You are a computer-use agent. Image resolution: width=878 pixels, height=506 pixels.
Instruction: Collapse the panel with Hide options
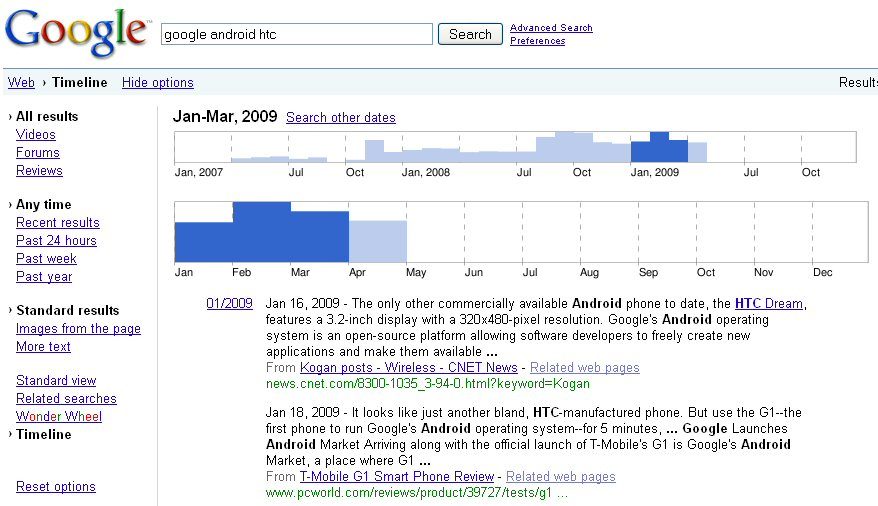pyautogui.click(x=158, y=83)
